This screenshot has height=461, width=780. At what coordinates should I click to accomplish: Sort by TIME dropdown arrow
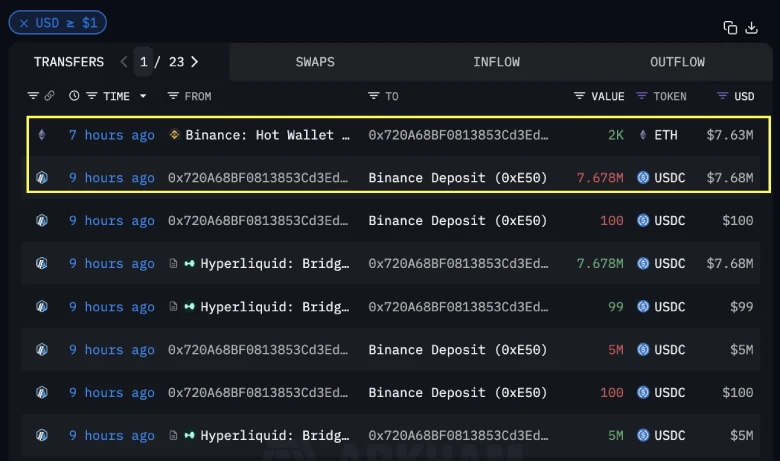pos(143,95)
